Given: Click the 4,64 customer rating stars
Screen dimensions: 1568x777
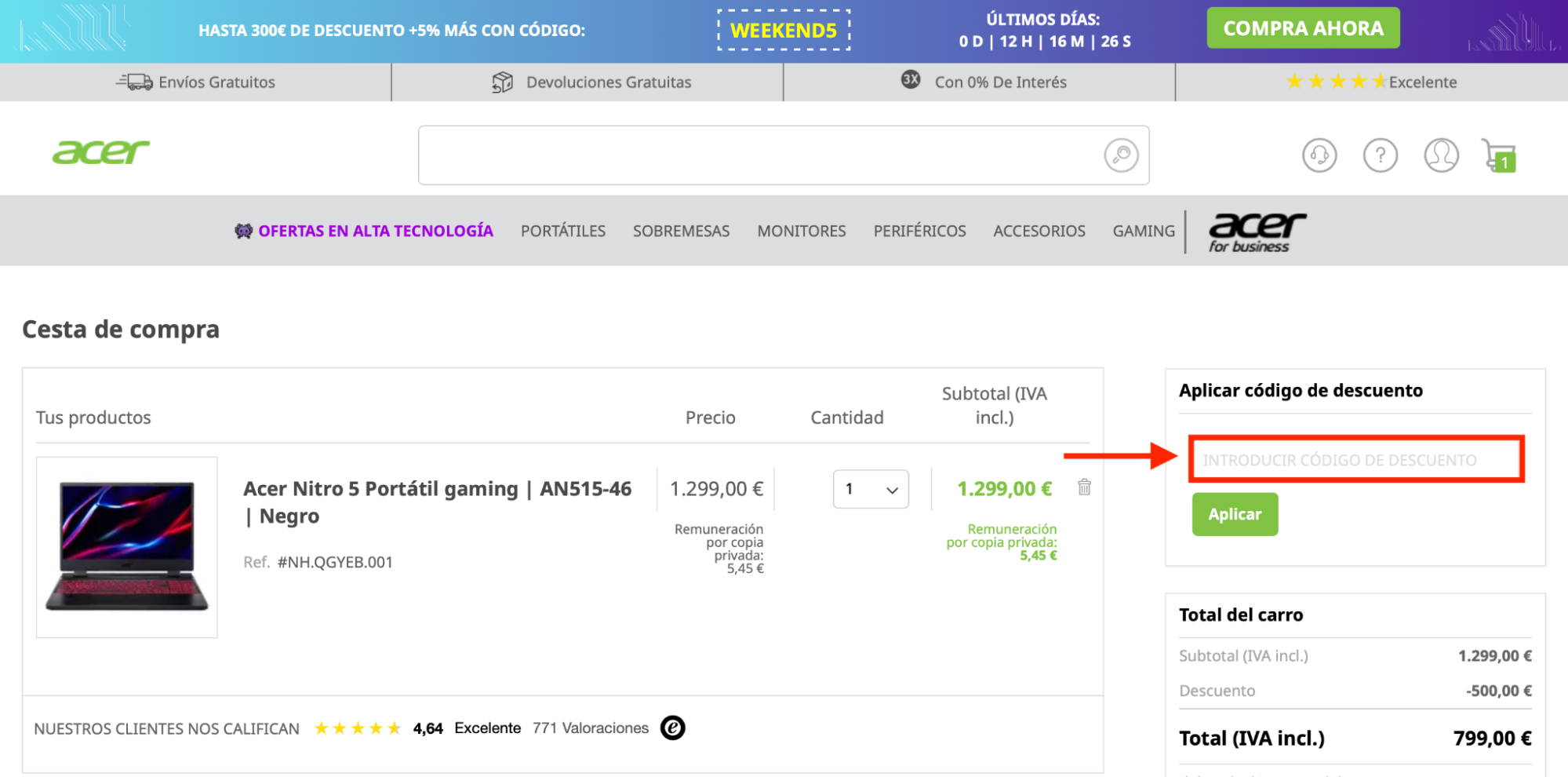Looking at the screenshot, I should coord(358,728).
